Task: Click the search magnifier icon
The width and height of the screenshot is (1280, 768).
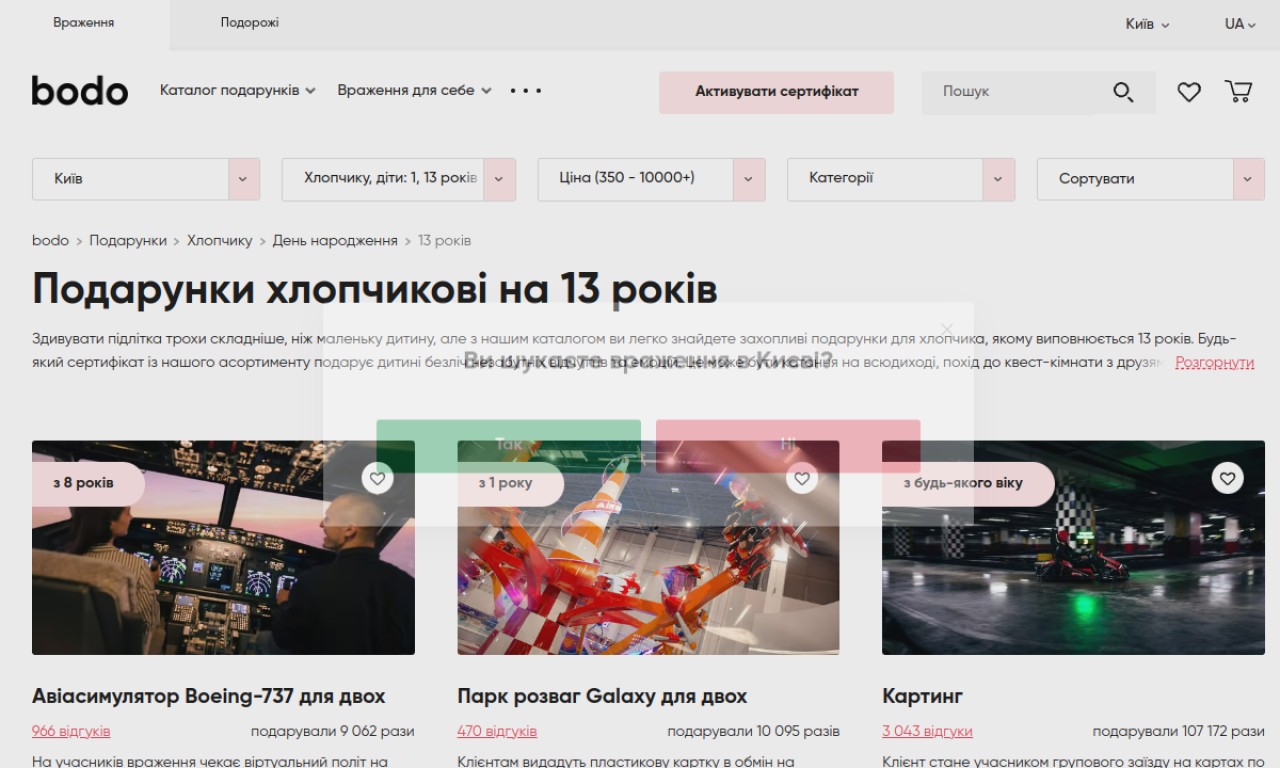Action: tap(1123, 92)
